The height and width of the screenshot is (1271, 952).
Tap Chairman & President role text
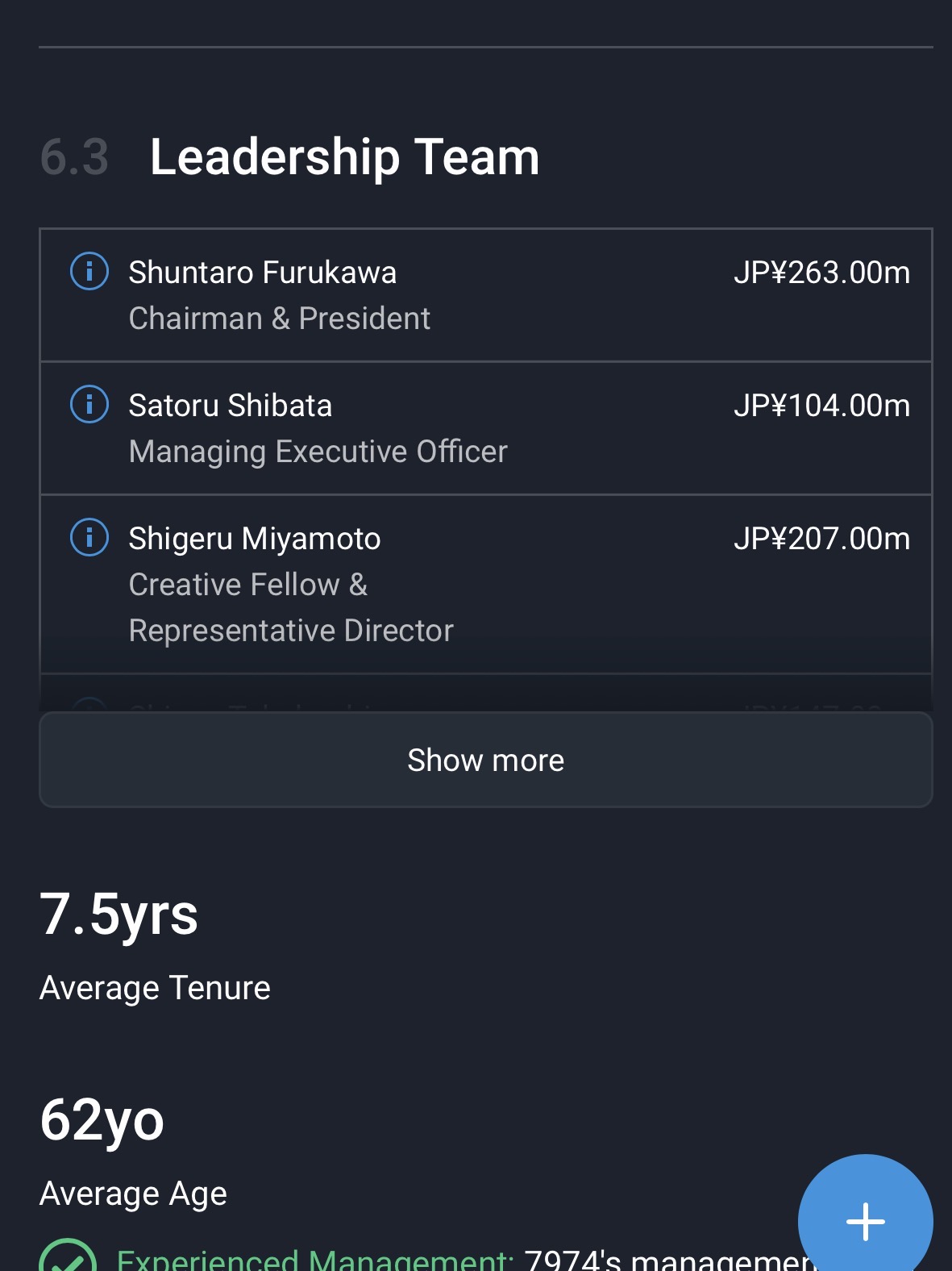[279, 319]
